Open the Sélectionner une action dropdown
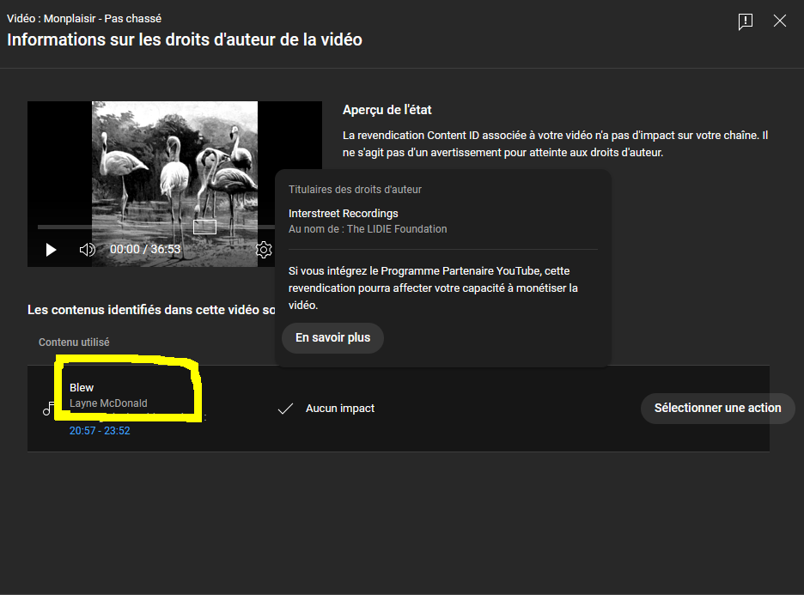 pyautogui.click(x=717, y=408)
